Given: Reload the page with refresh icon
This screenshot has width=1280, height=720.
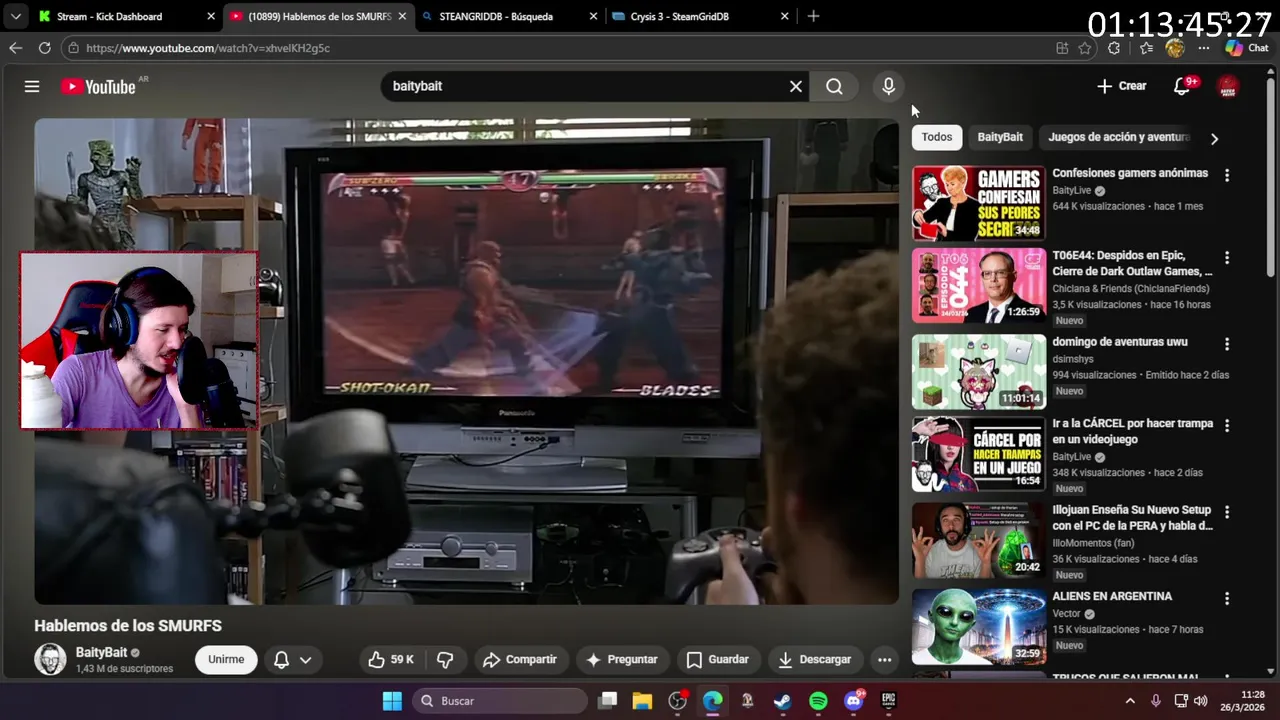Looking at the screenshot, I should [44, 48].
